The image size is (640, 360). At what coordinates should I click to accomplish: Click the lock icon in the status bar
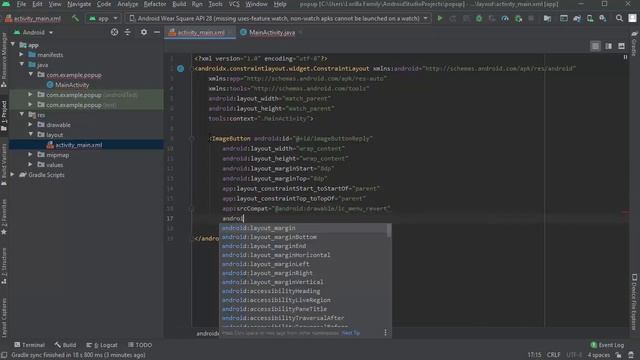tap(619, 355)
